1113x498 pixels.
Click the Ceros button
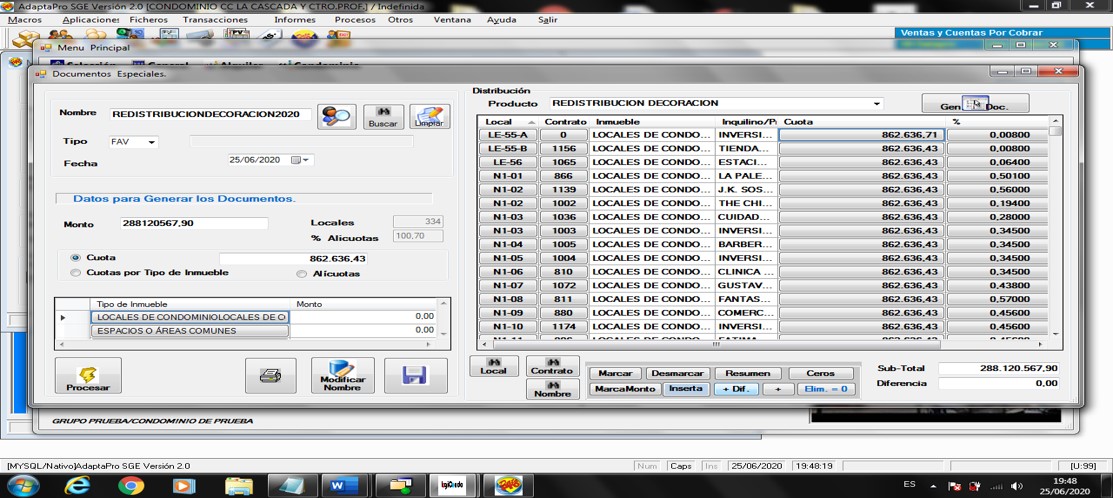click(821, 373)
